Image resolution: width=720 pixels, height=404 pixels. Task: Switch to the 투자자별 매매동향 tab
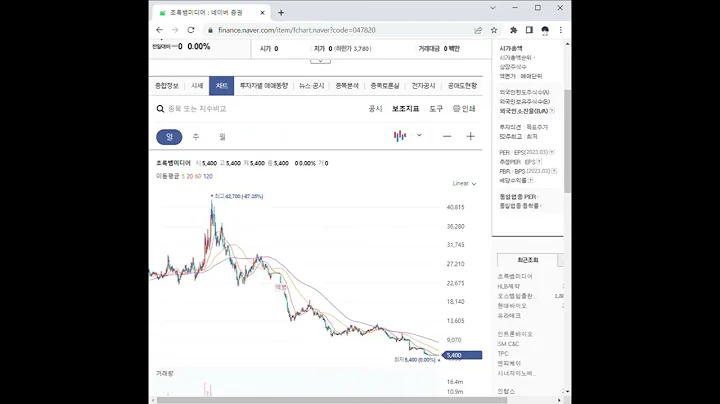(x=264, y=86)
